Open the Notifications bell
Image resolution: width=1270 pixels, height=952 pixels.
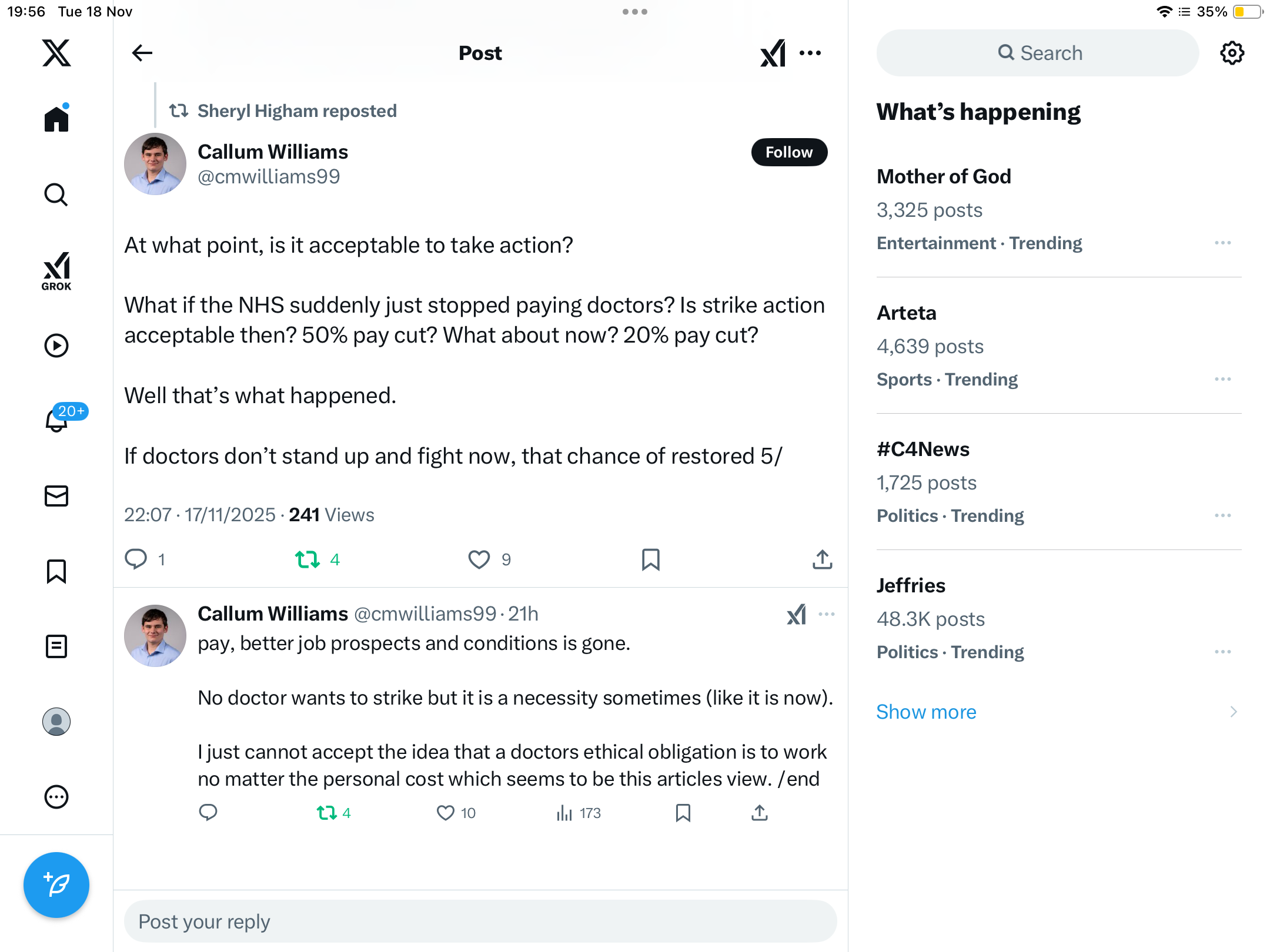(x=57, y=420)
